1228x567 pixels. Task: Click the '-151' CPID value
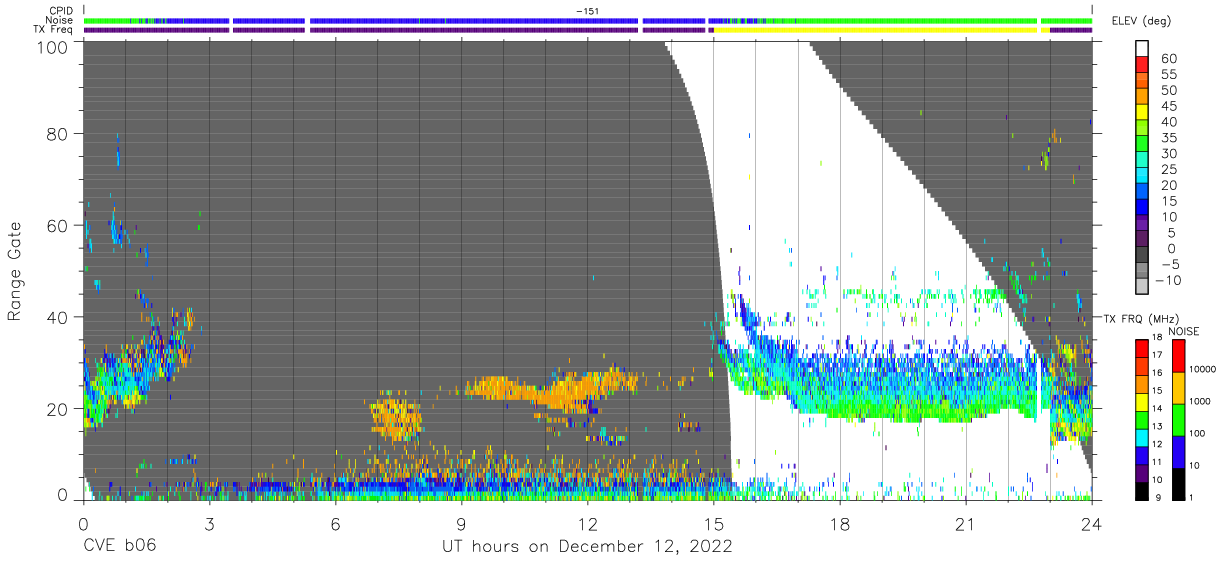[x=589, y=11]
